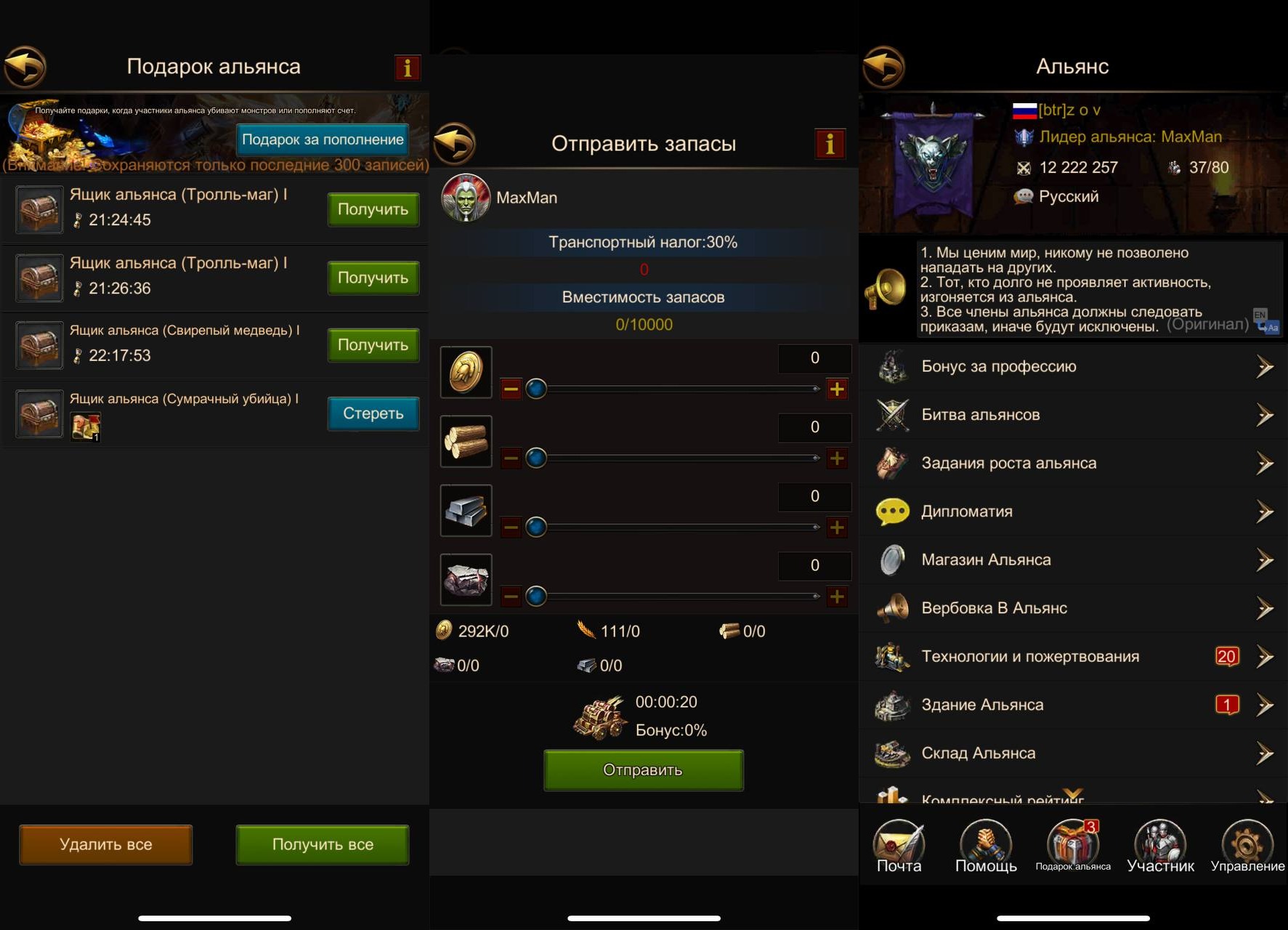
Task: Go back from the Подарок альянса screen
Action: click(x=25, y=67)
